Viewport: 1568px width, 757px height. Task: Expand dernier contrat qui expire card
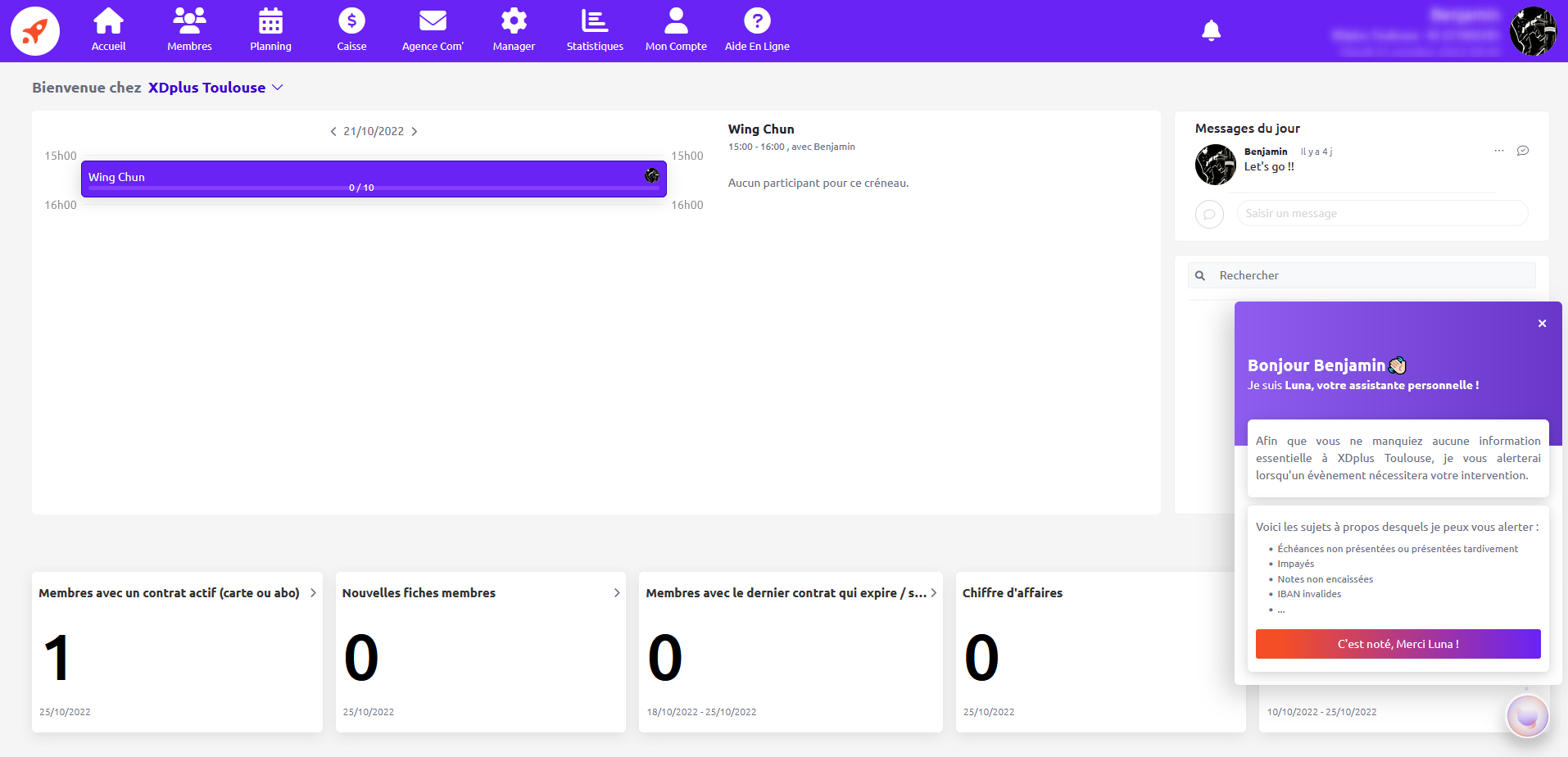click(933, 593)
